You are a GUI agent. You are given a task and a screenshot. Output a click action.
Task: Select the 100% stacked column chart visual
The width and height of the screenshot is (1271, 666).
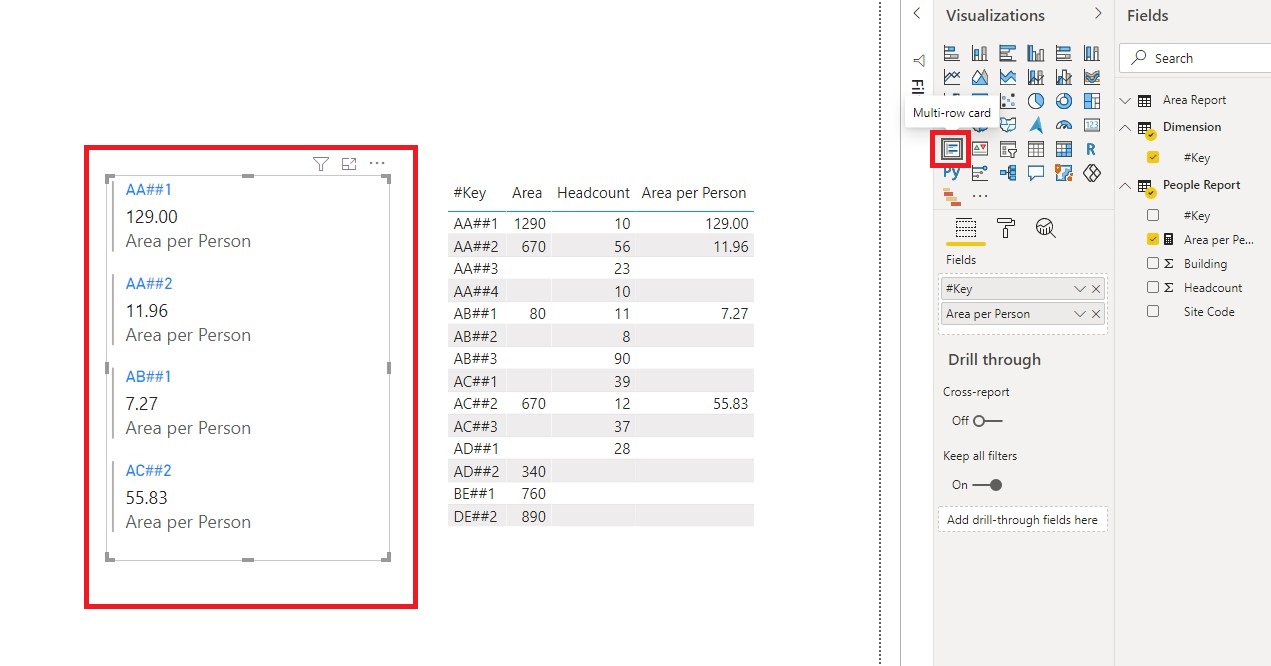pyautogui.click(x=1092, y=53)
